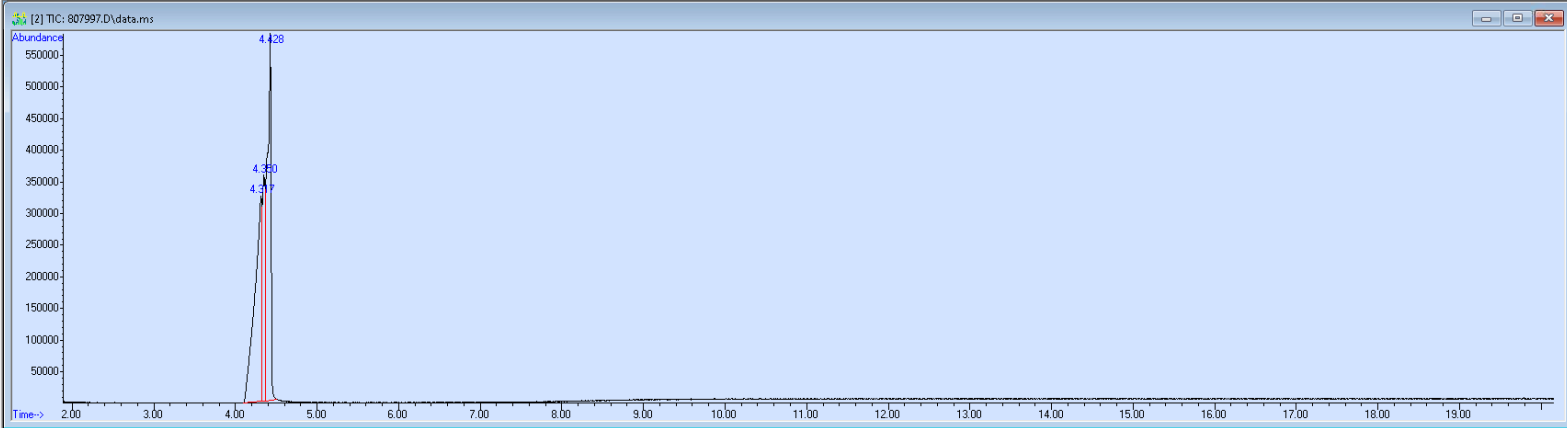Screen dimensions: 1567x428
Task: Click the 19.00 time axis value
Action: coord(1458,413)
